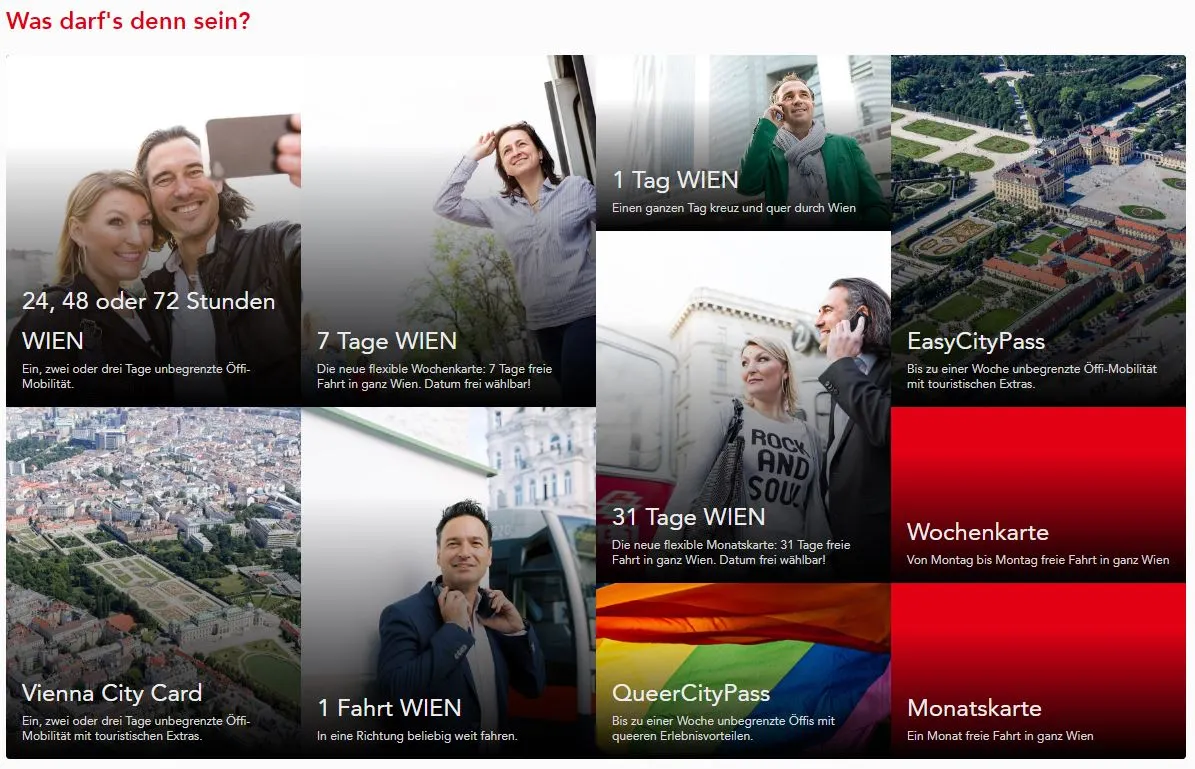The width and height of the screenshot is (1195, 769).
Task: Select the Vienna City Card tile
Action: pos(153,582)
